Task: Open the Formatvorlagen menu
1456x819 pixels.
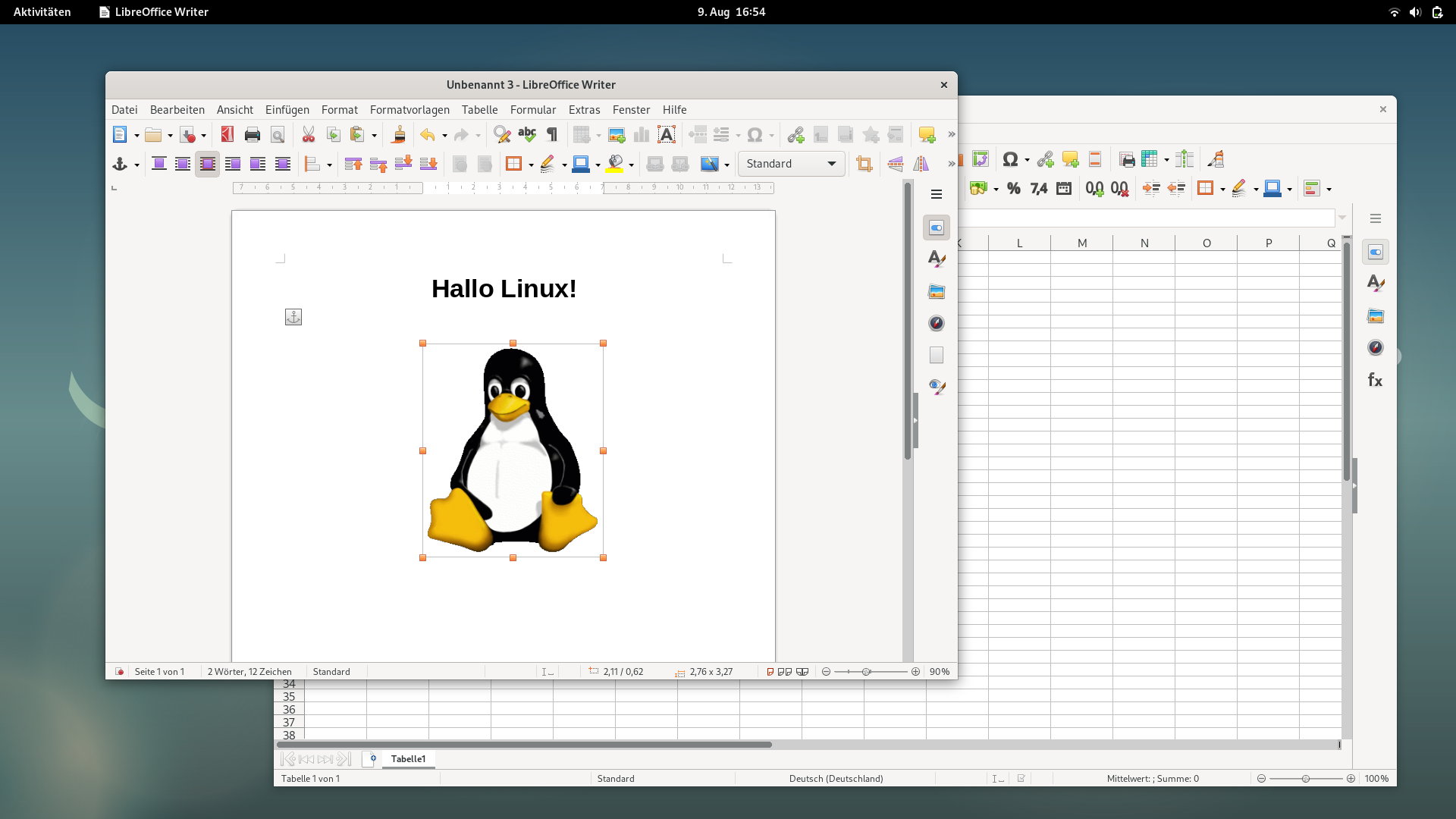Action: point(409,110)
